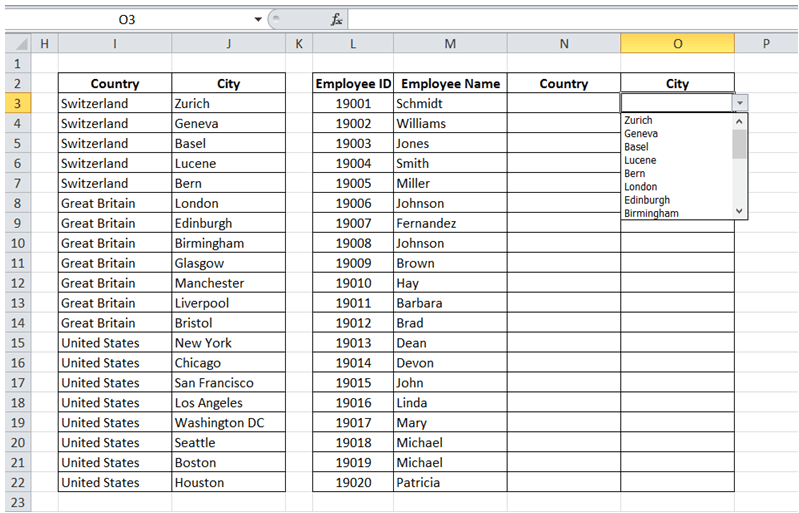The width and height of the screenshot is (799, 513).
Task: Click employee ID cell 19010
Action: click(353, 283)
